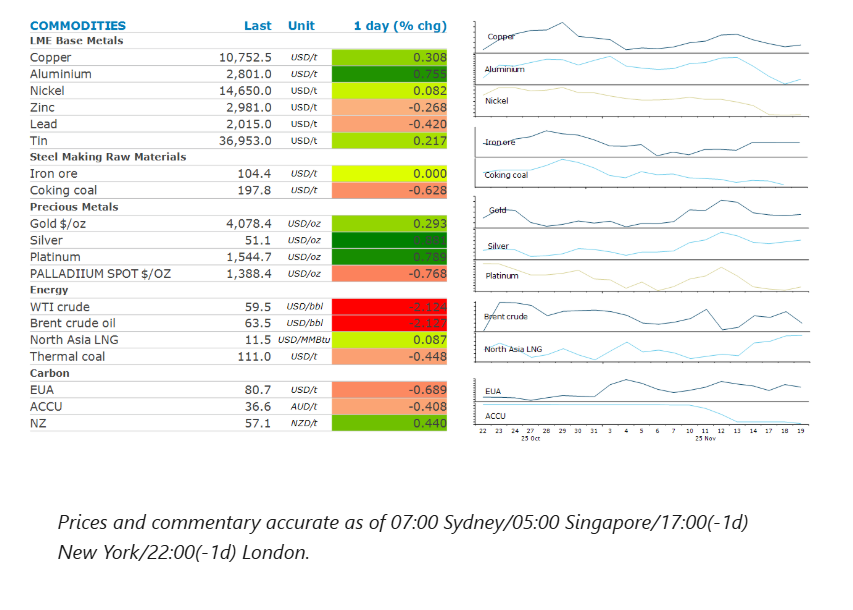Click the Coking coal row name
The height and width of the screenshot is (610, 853).
tap(64, 190)
